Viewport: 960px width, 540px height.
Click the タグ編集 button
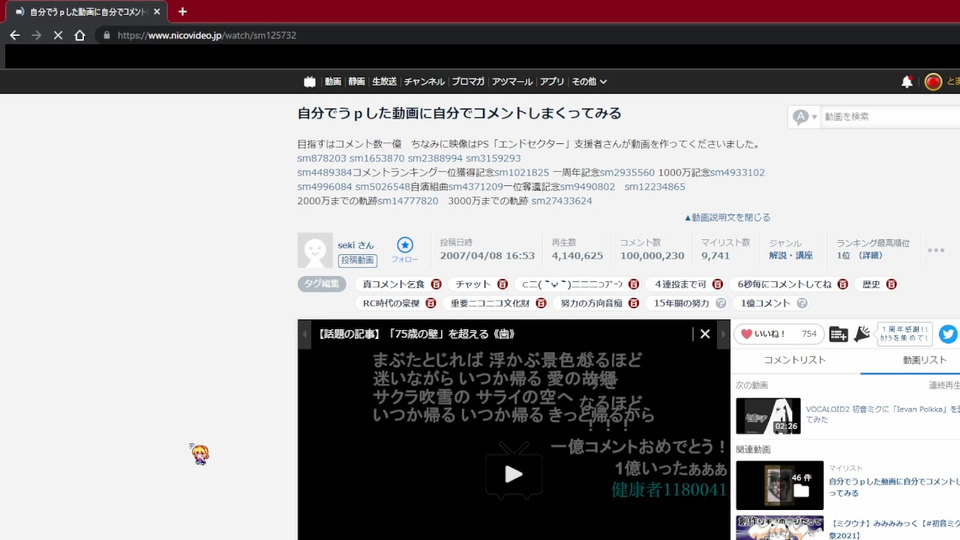coord(321,284)
